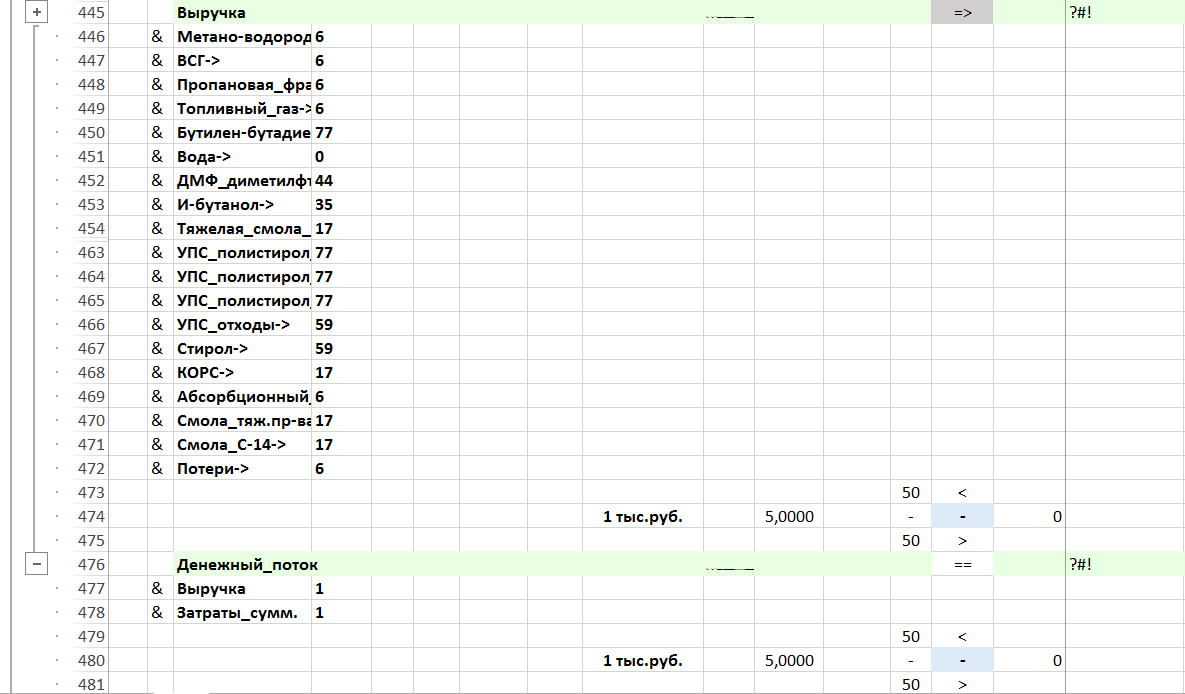Select the light blue cell in row 474
Viewport: 1185px width, 694px height.
[x=962, y=517]
